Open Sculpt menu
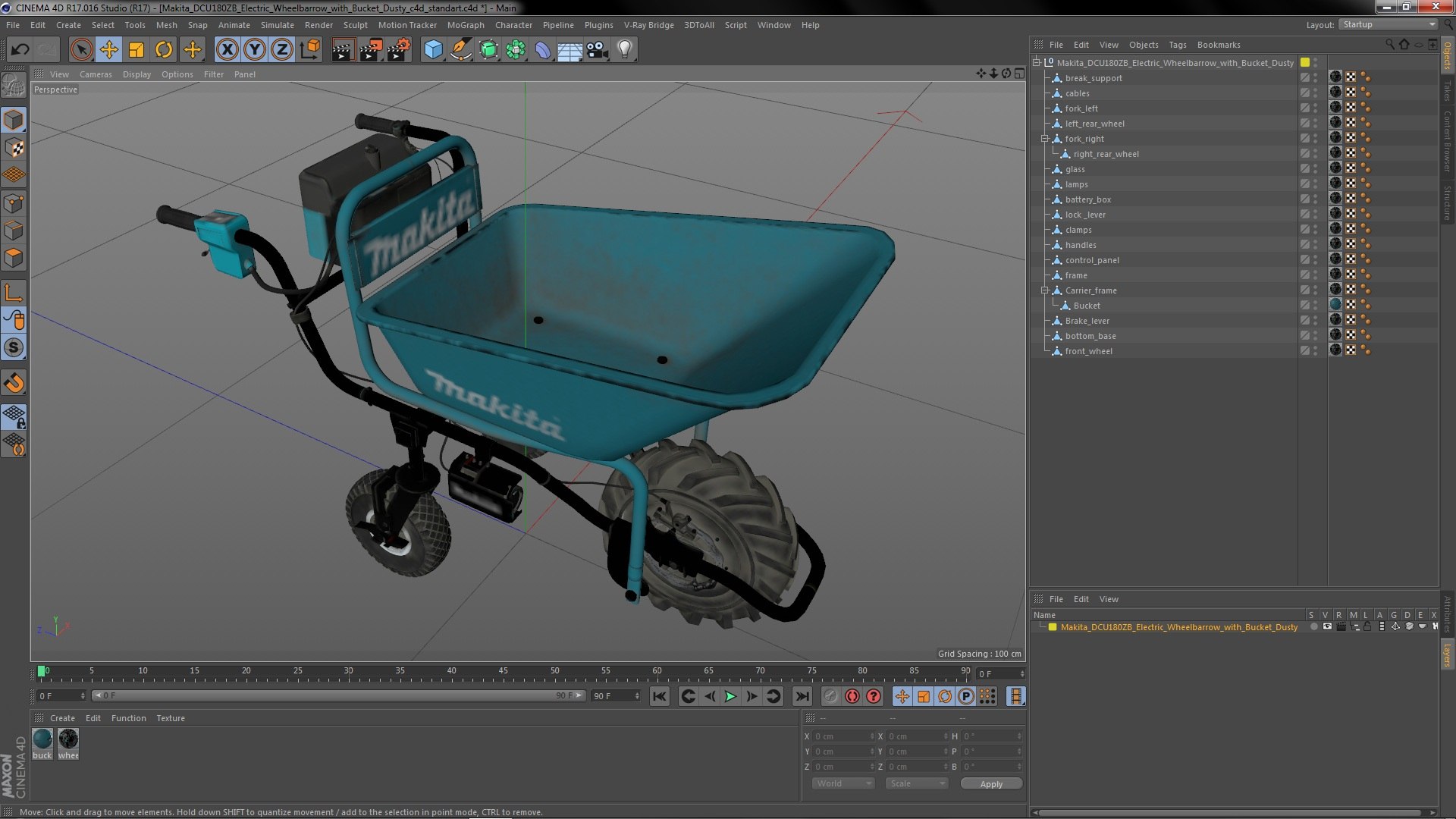This screenshot has height=819, width=1456. [x=355, y=25]
